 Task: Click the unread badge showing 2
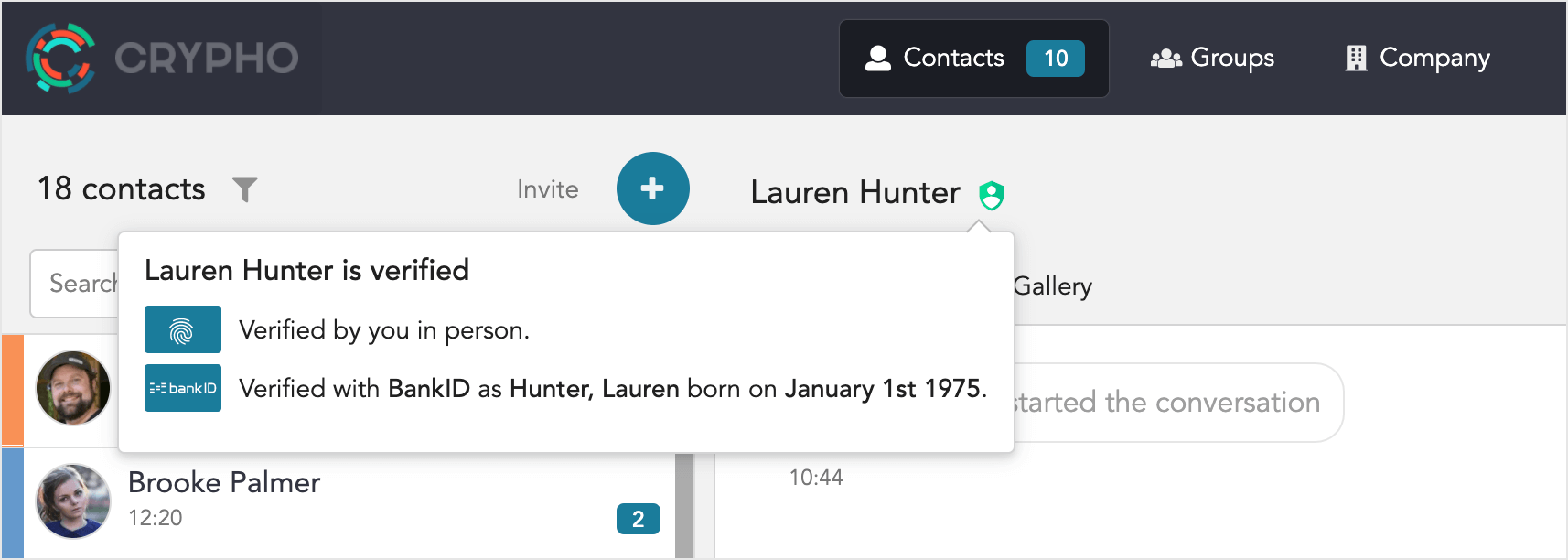coord(639,519)
